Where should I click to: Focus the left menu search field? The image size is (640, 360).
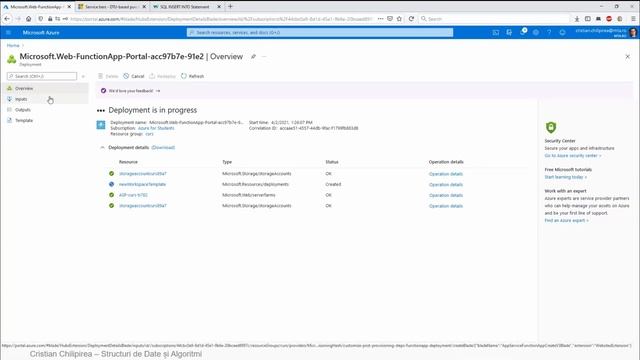click(42, 76)
